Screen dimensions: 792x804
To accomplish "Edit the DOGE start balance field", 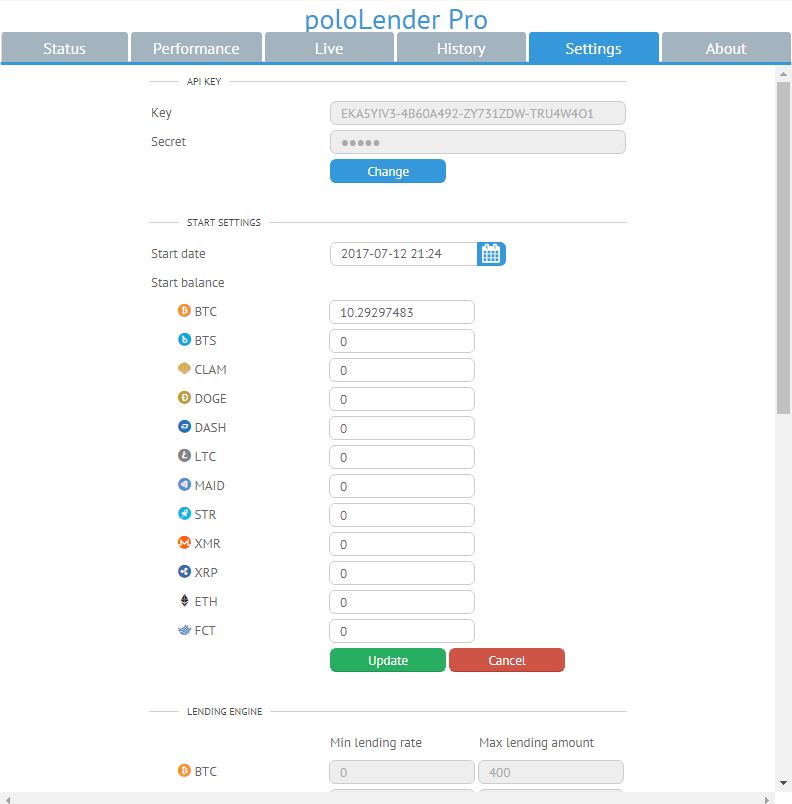I will (x=402, y=399).
